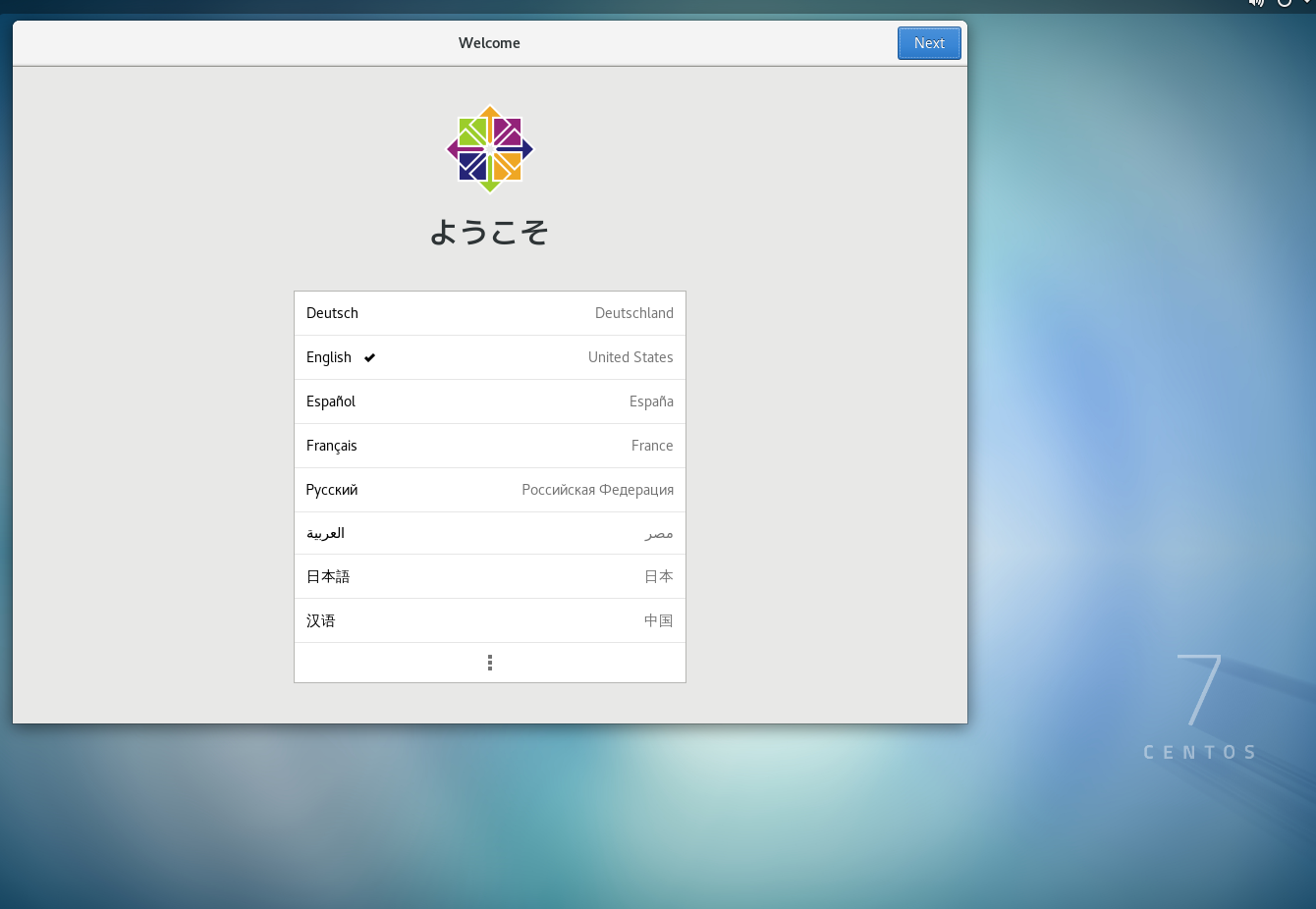Choose Chinese 汉语 language row
This screenshot has width=1316, height=909.
click(321, 620)
